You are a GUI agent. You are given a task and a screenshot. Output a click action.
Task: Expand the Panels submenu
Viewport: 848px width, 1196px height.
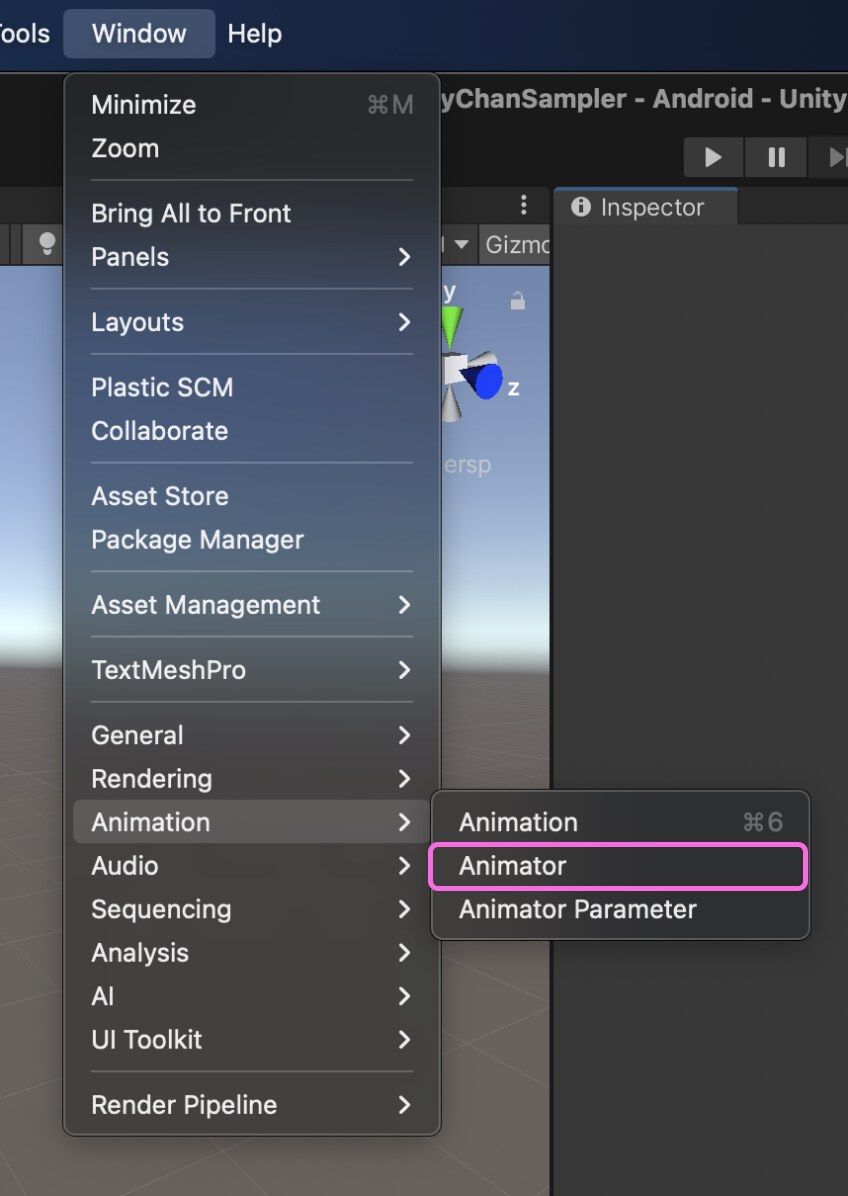251,257
